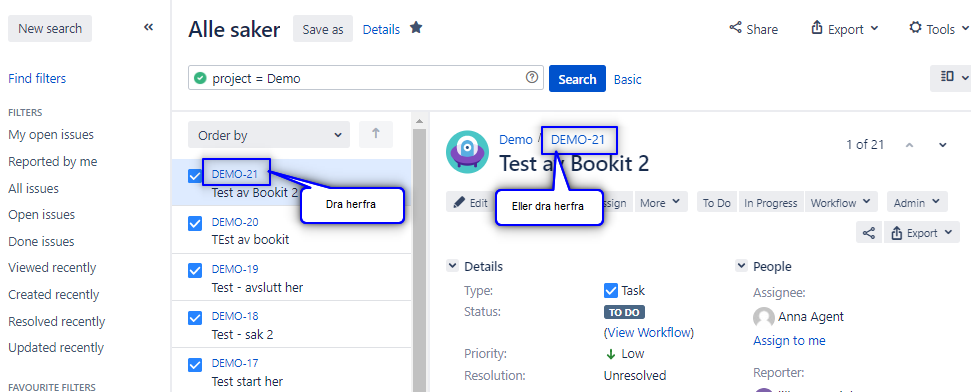Select the DEMO-19 task type icon
Screen dimensions: 971x392
tap(195, 271)
